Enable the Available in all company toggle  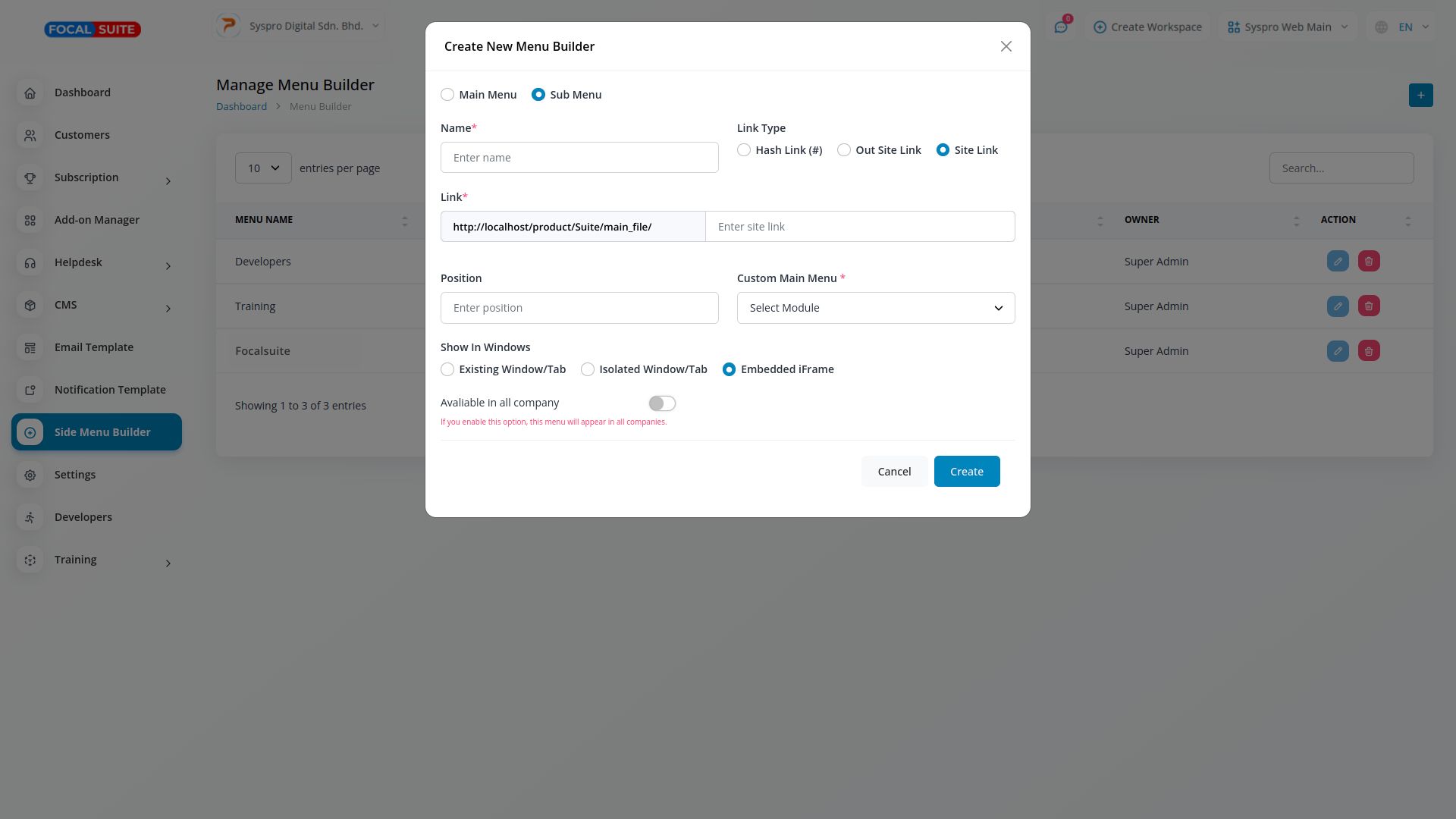[x=661, y=403]
